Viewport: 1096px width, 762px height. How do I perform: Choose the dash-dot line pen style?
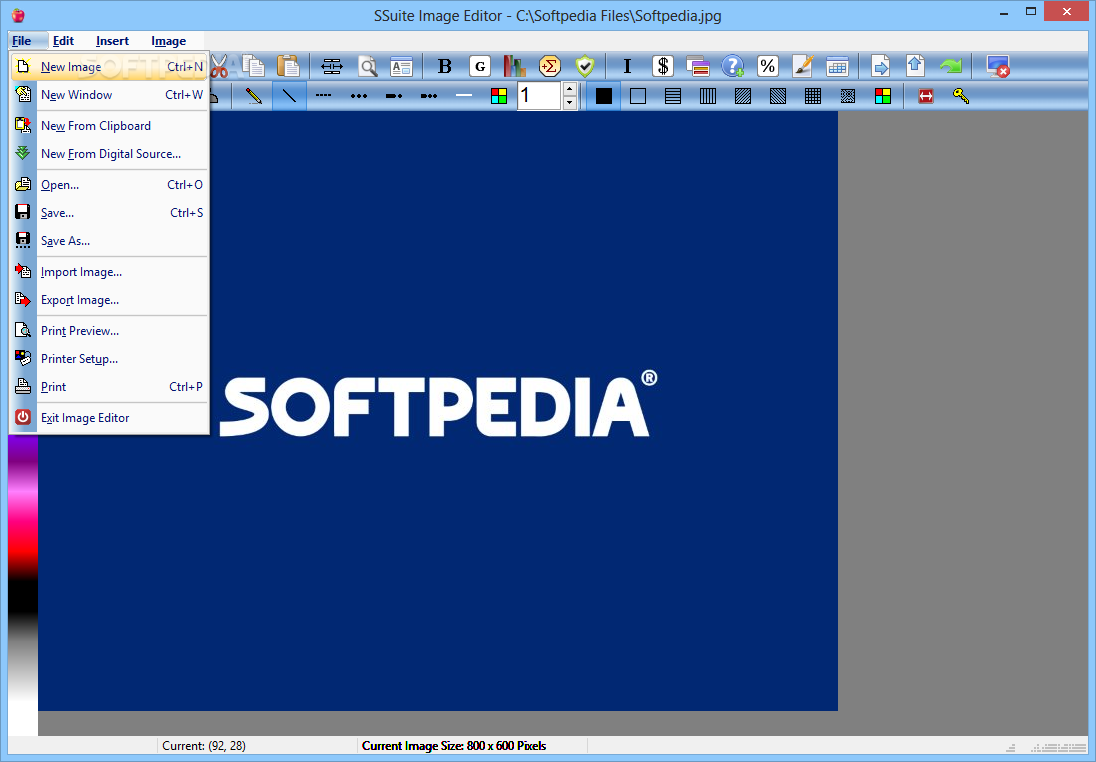tap(394, 96)
